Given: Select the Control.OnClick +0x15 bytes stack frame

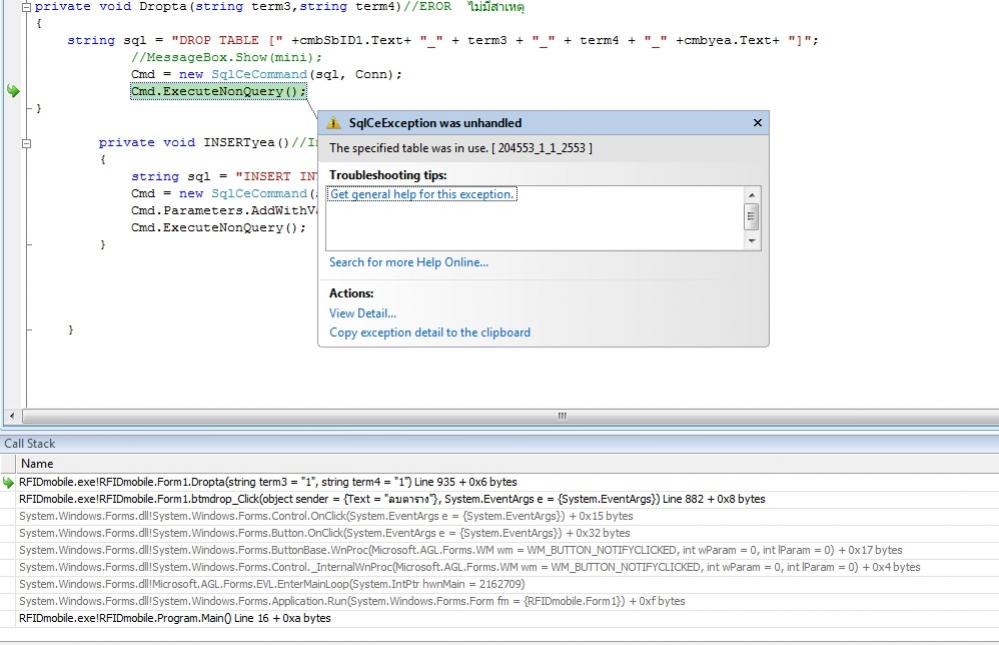Looking at the screenshot, I should coord(326,516).
